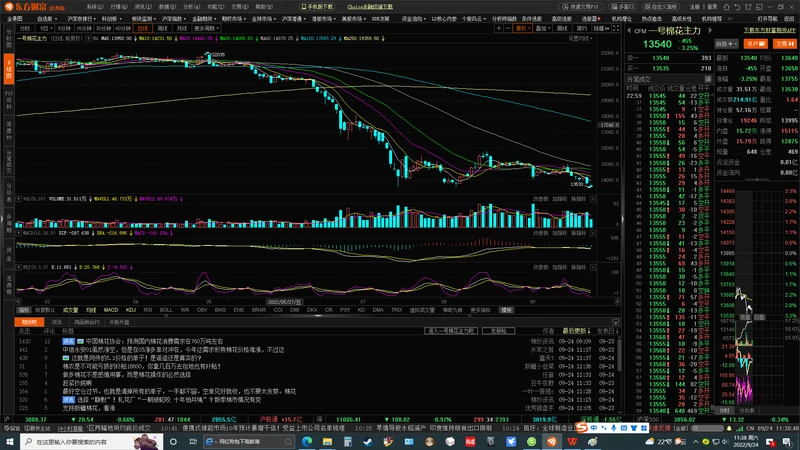Screen dimensions: 800x450
Task: Open the 帮助 menu
Action: (264, 7)
